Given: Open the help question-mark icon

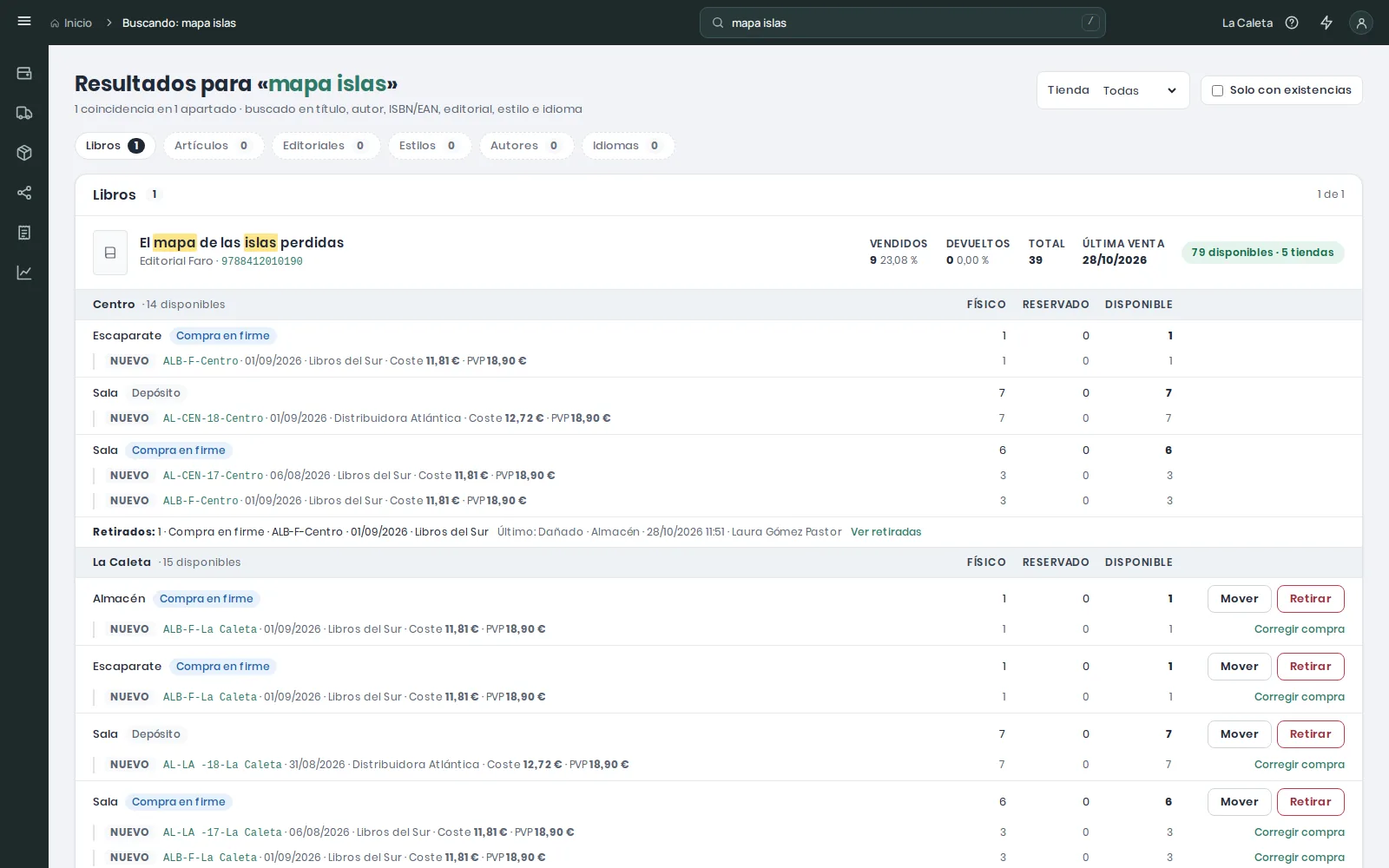Looking at the screenshot, I should (1292, 23).
